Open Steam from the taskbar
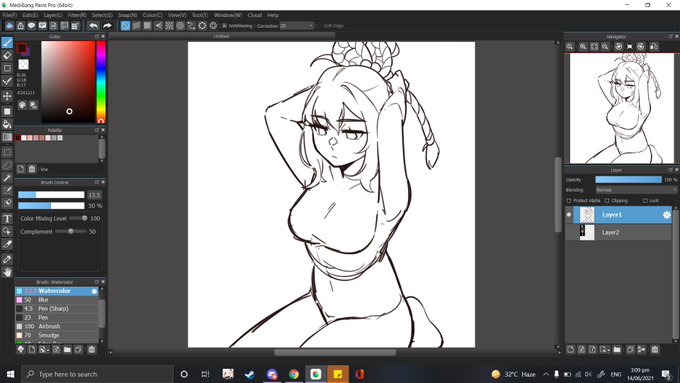680x383 pixels. (249, 374)
